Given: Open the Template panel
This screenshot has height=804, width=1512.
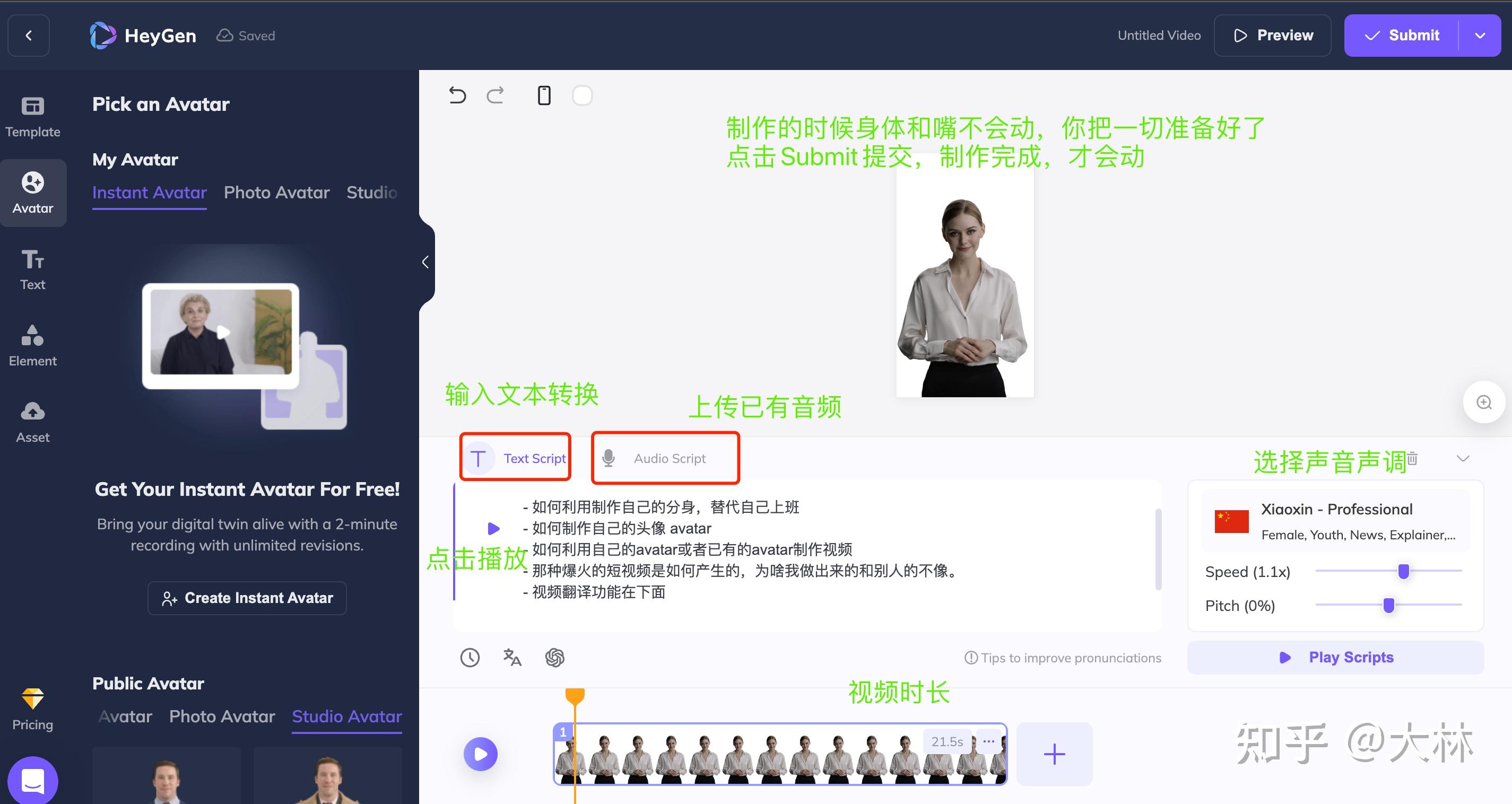Looking at the screenshot, I should tap(32, 116).
